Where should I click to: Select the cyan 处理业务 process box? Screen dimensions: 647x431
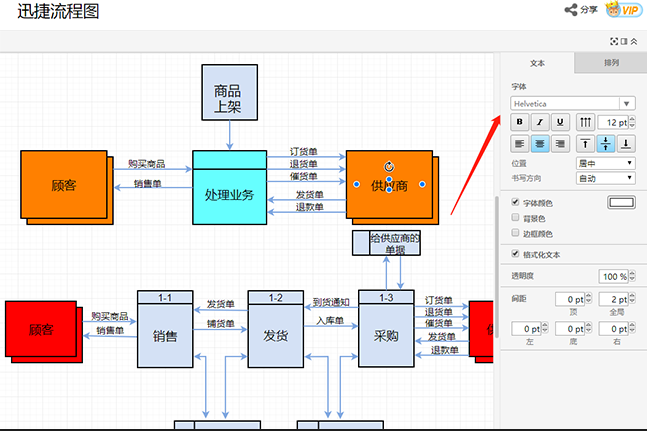[x=229, y=188]
